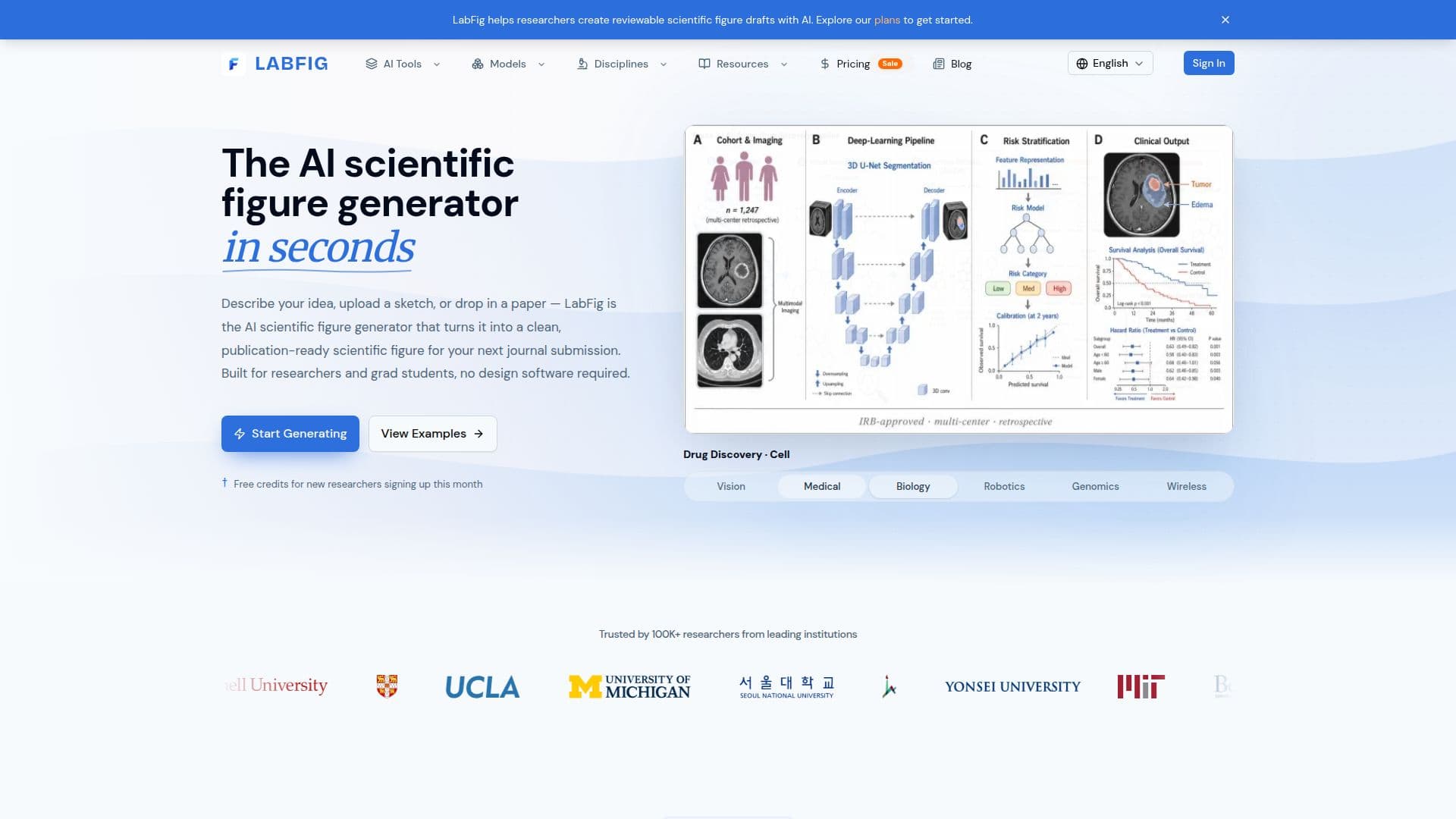The image size is (1456, 819).
Task: Click the Blog newspaper icon
Action: 939,64
